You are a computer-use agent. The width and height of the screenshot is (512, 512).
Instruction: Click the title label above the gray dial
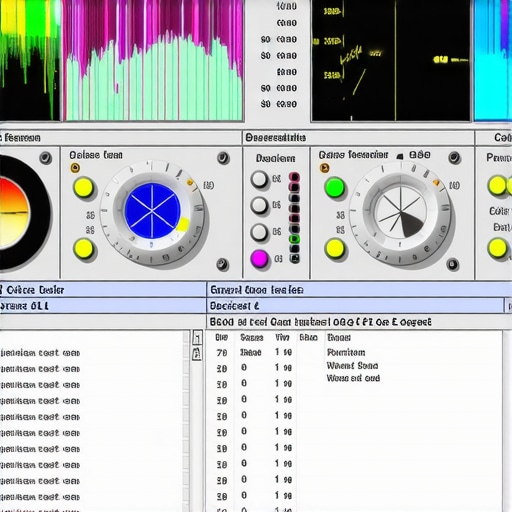tap(353, 155)
